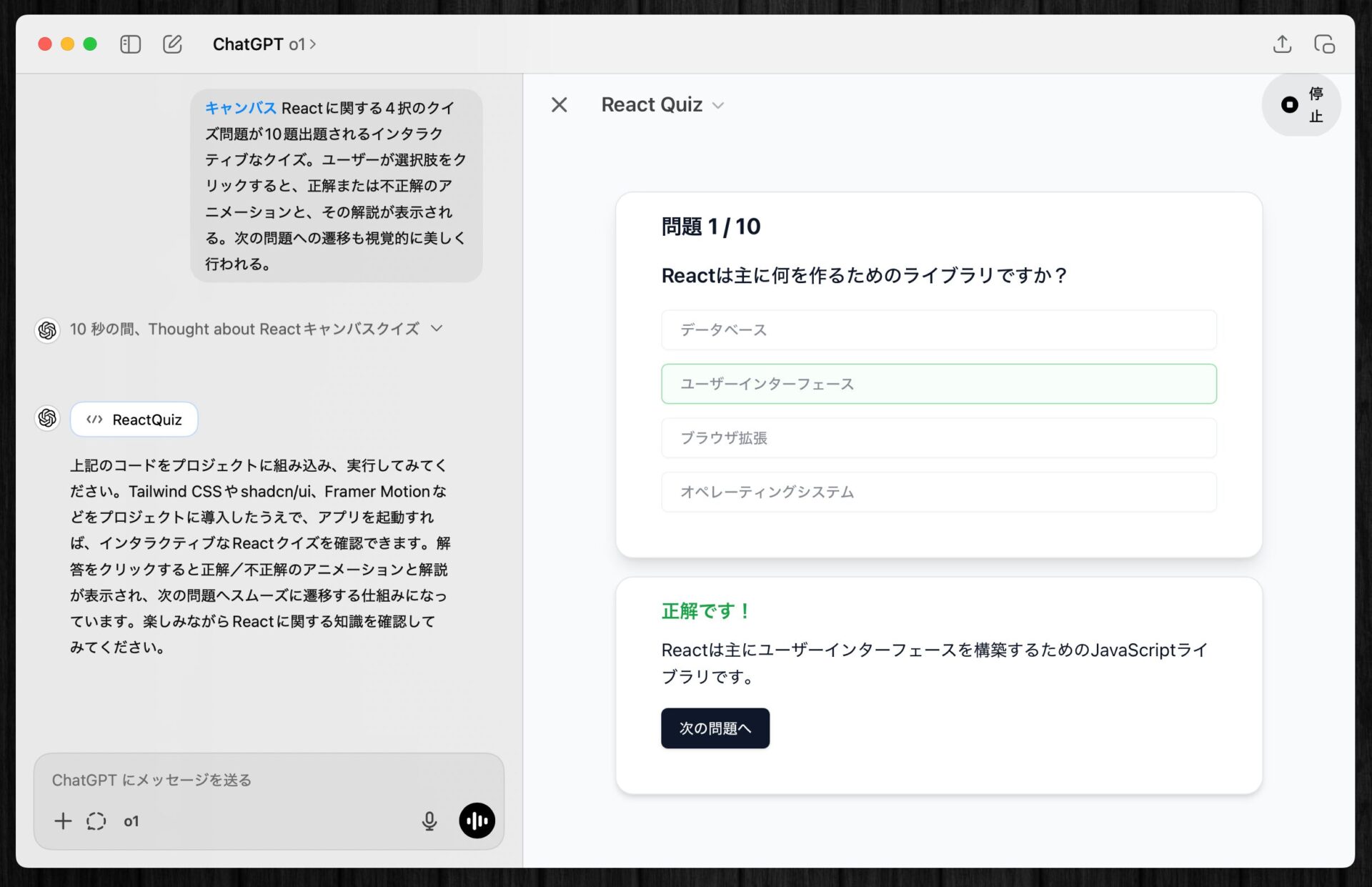Click the ユーザーインターフェース answer option
Viewport: 1372px width, 887px height.
[938, 384]
